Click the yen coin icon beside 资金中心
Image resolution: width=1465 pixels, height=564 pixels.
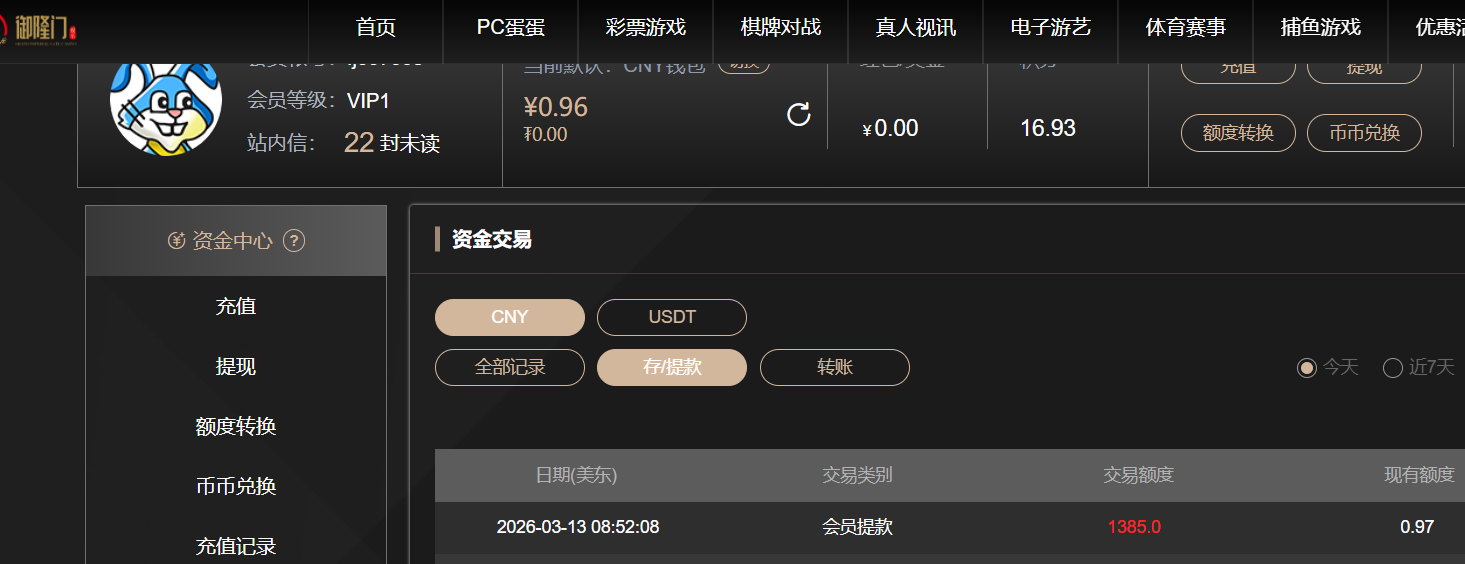coord(177,241)
